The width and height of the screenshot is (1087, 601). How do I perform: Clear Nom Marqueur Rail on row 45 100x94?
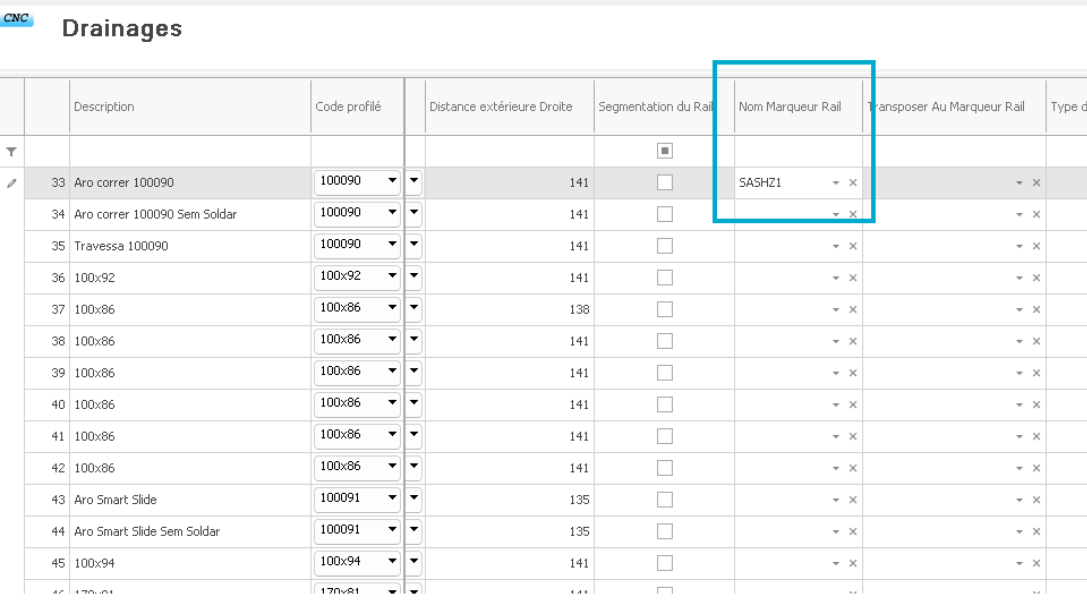(x=853, y=564)
